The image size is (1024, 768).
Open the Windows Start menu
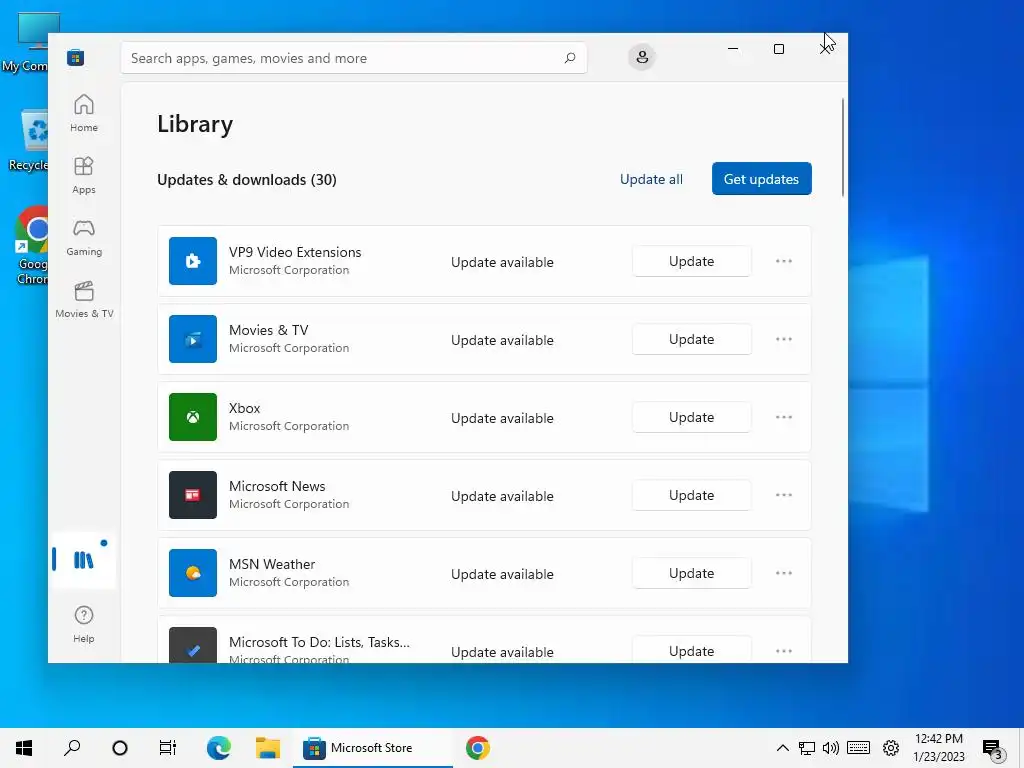pyautogui.click(x=24, y=748)
